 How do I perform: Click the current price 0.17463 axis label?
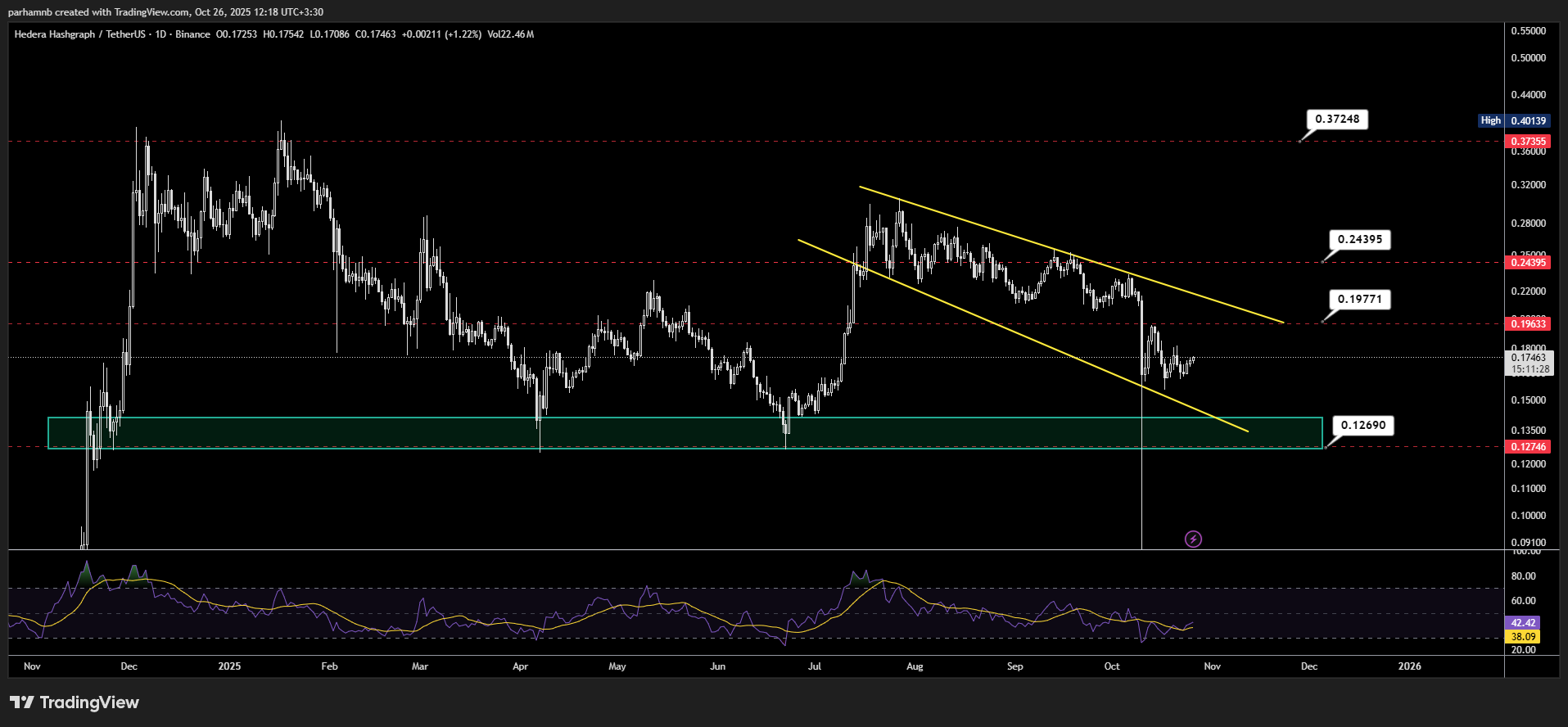(1528, 358)
